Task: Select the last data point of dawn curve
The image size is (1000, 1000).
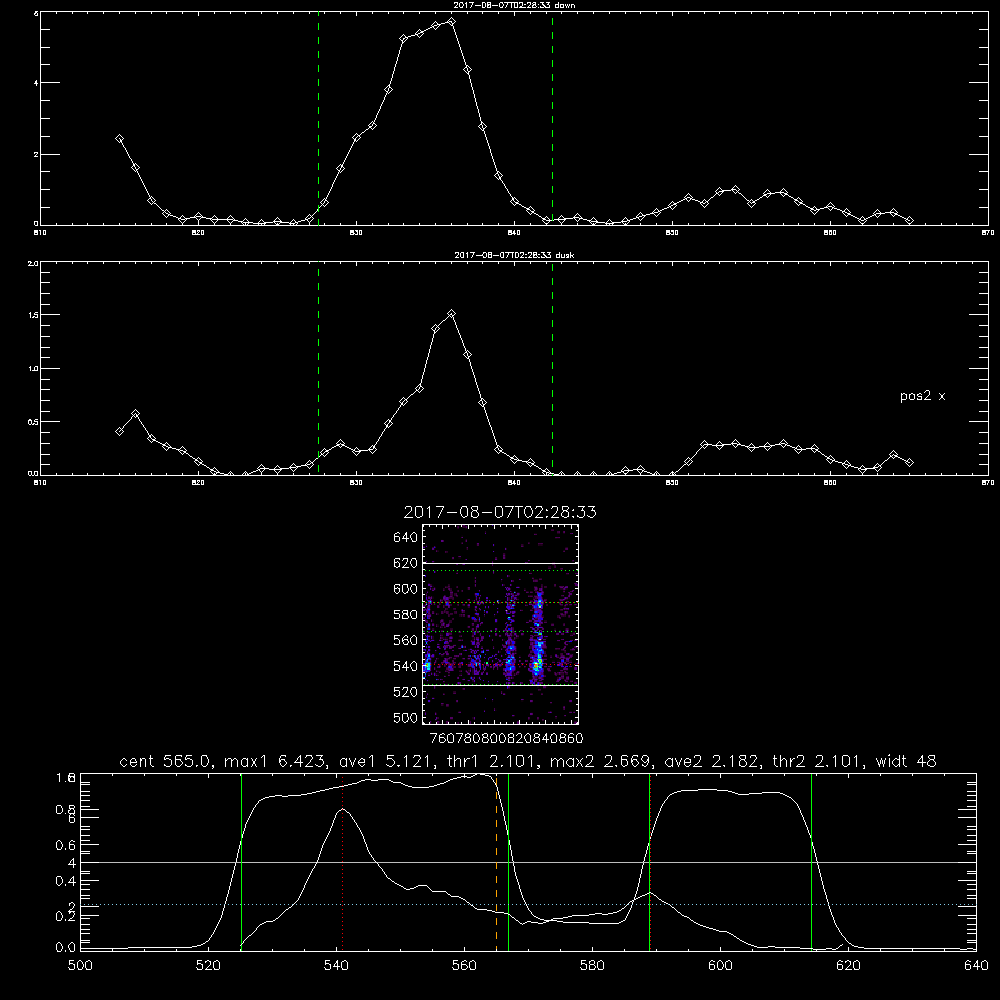Action: pos(909,221)
